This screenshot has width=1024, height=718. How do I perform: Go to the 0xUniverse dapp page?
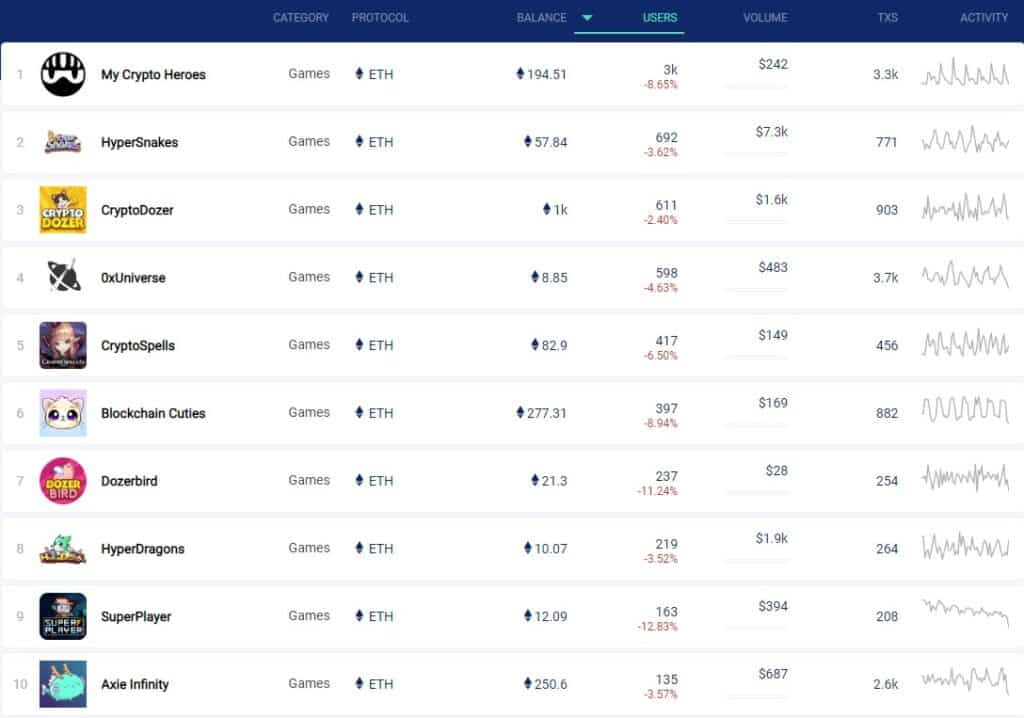(x=133, y=278)
